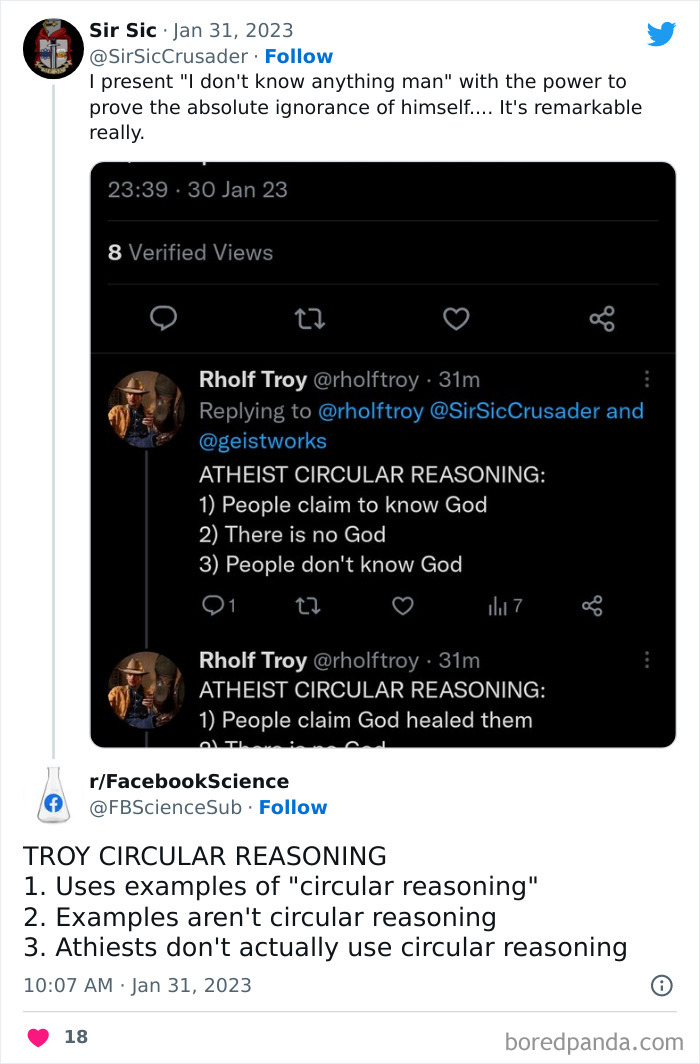Like the tweet with the heart outline
Screen dimensions: 700x1064
click(x=456, y=318)
